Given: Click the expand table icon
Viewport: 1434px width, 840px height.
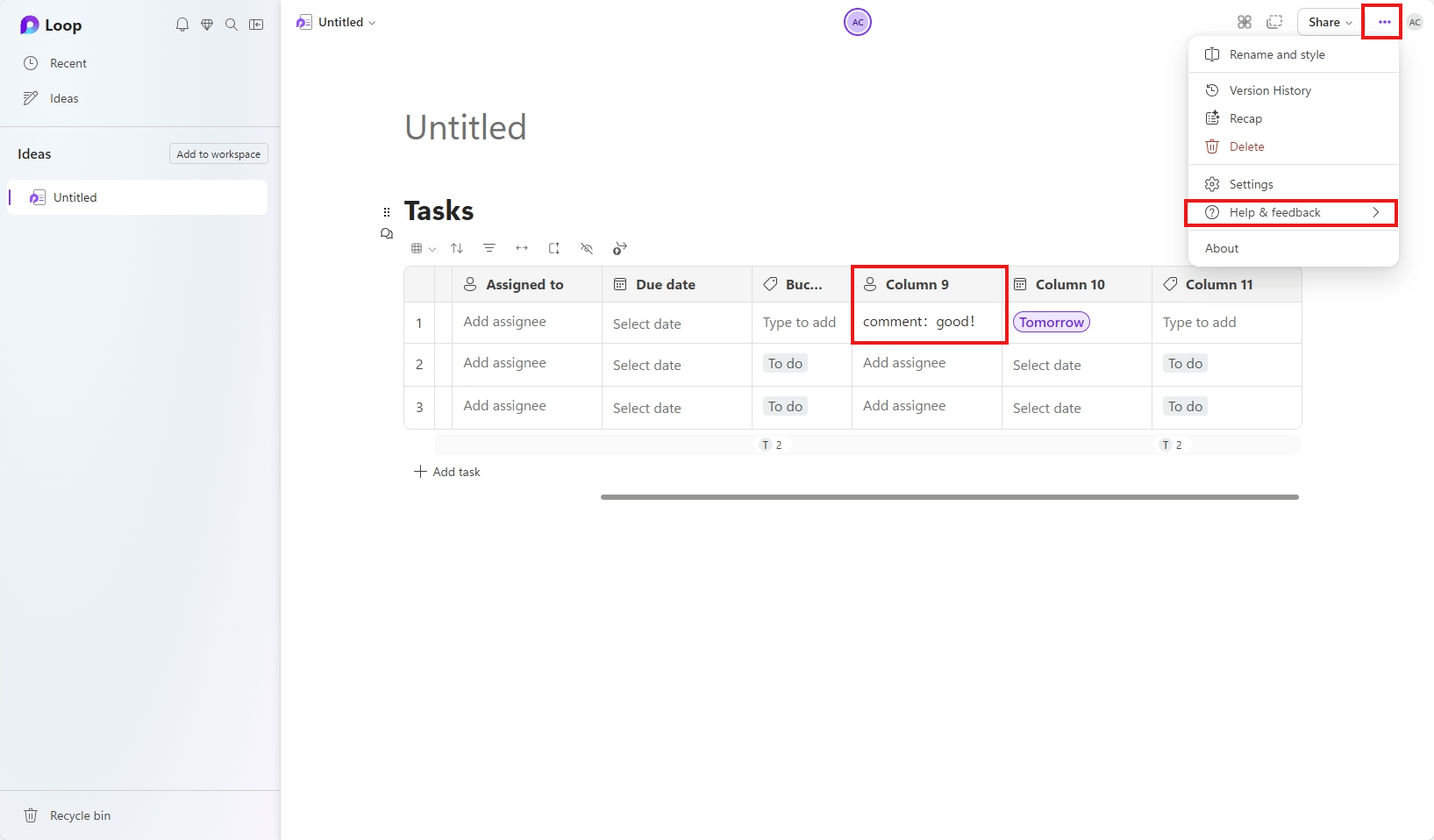Looking at the screenshot, I should pyautogui.click(x=554, y=248).
